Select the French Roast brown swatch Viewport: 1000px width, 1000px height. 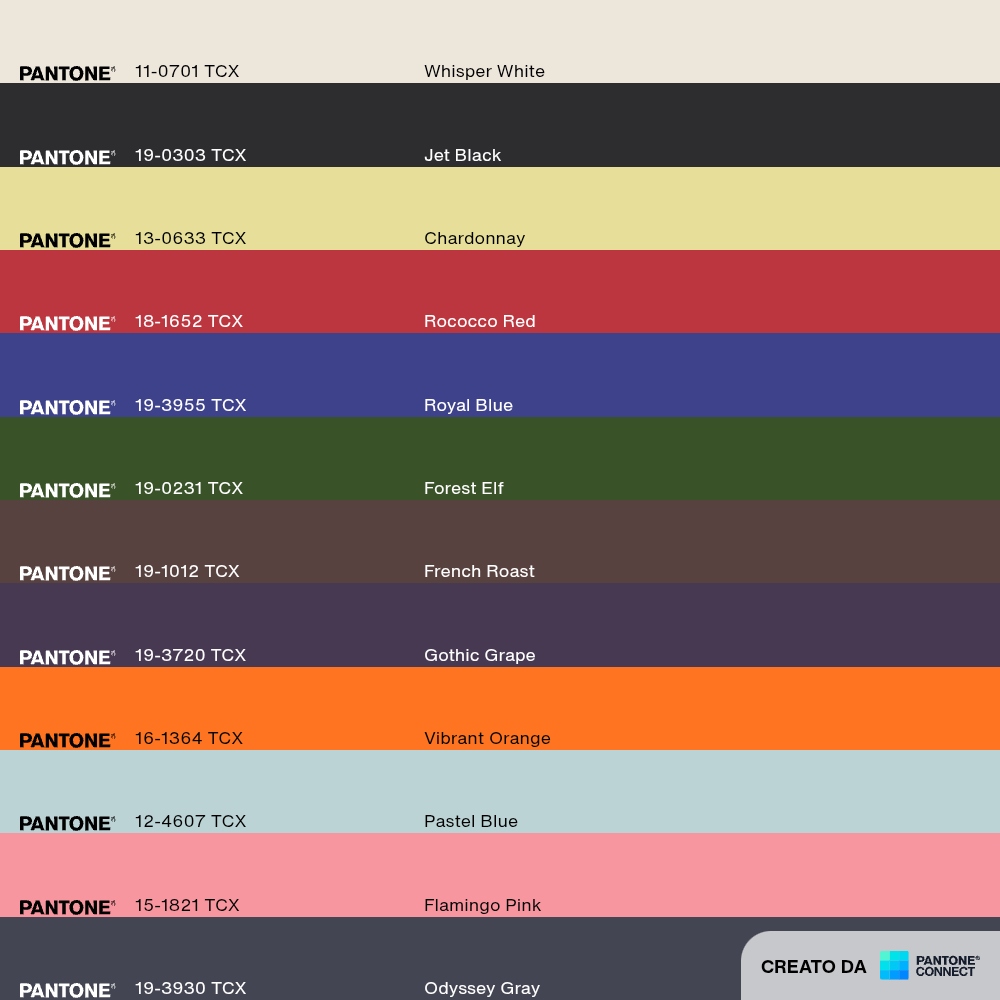coord(500,541)
